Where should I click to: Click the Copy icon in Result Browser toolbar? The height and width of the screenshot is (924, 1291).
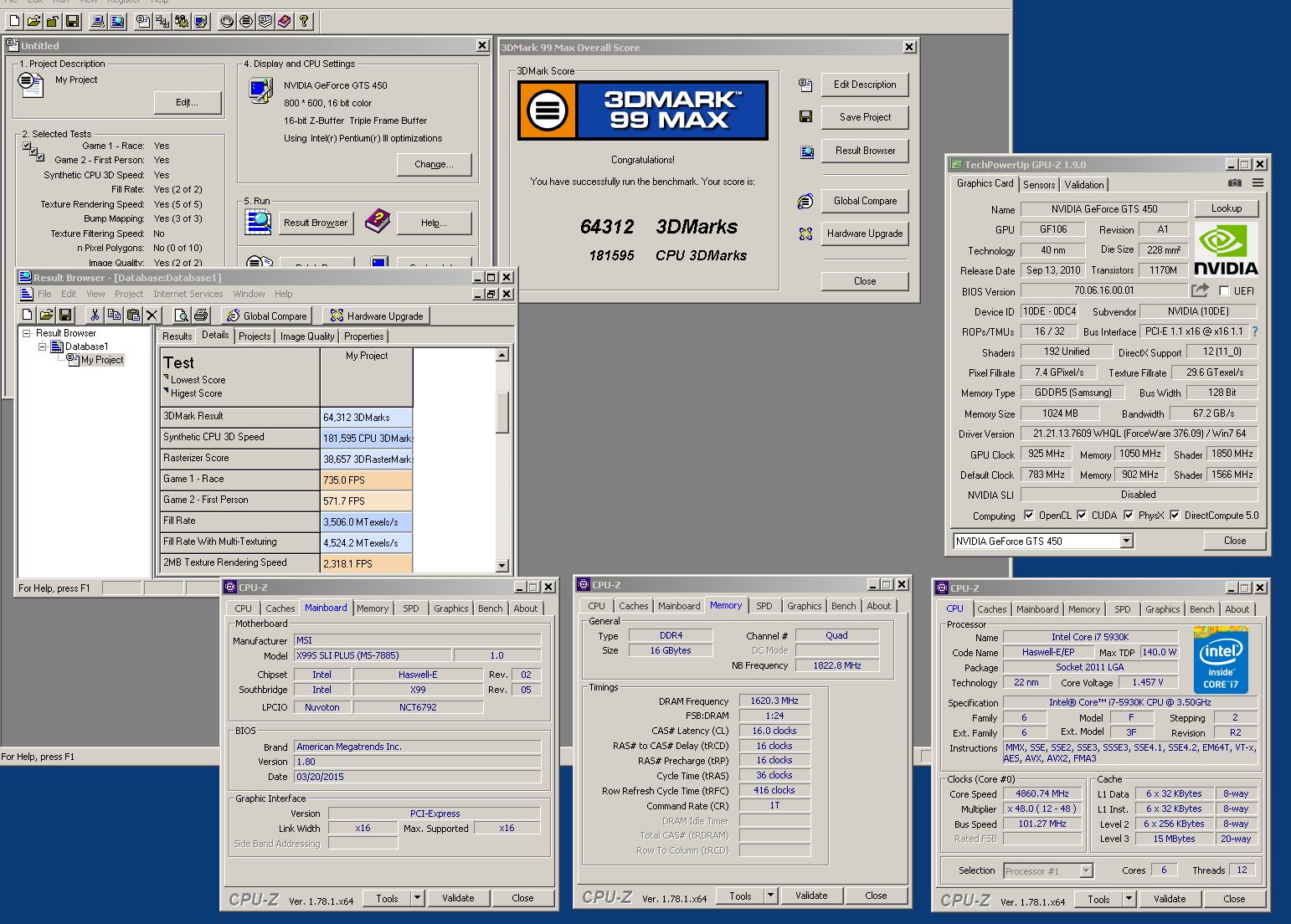click(114, 315)
